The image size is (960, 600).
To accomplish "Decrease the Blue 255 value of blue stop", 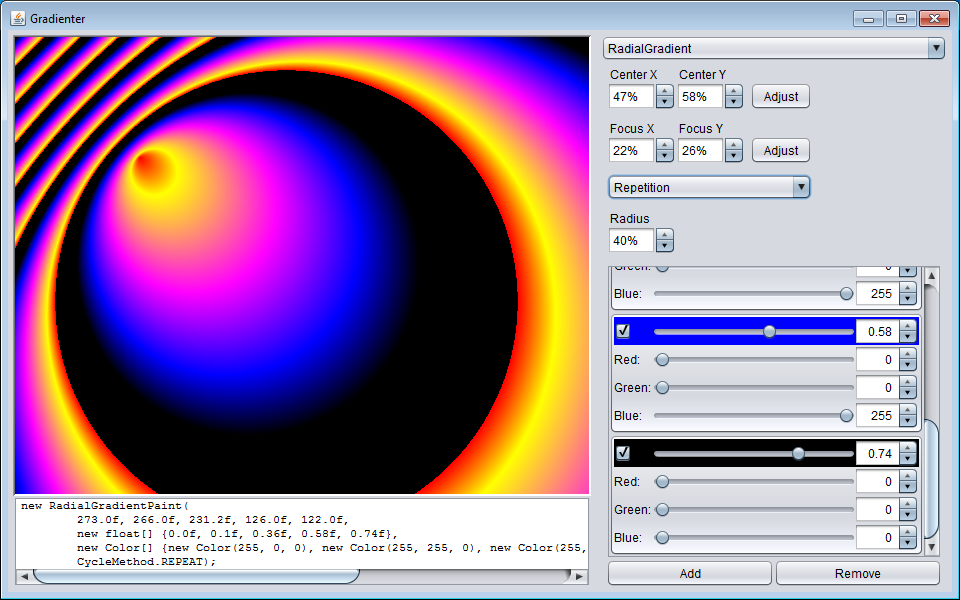I will coord(908,421).
